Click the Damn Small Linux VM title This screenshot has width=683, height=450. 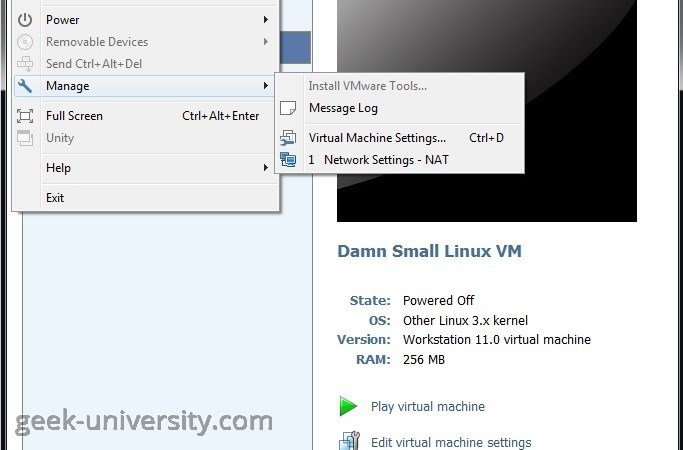pos(429,251)
